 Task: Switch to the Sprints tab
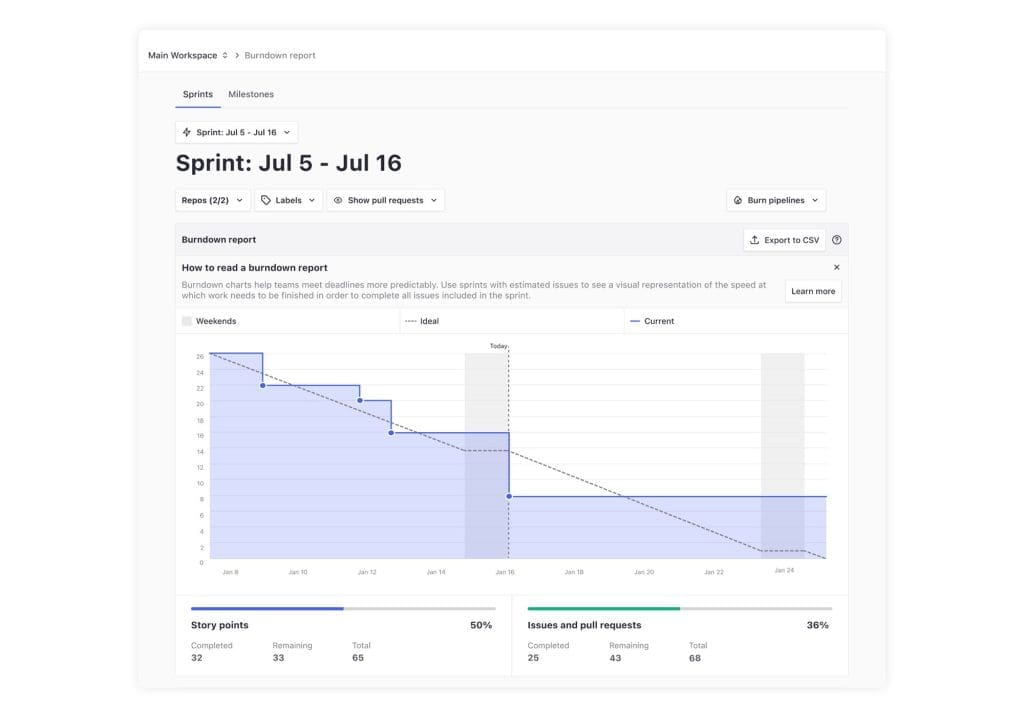[198, 94]
